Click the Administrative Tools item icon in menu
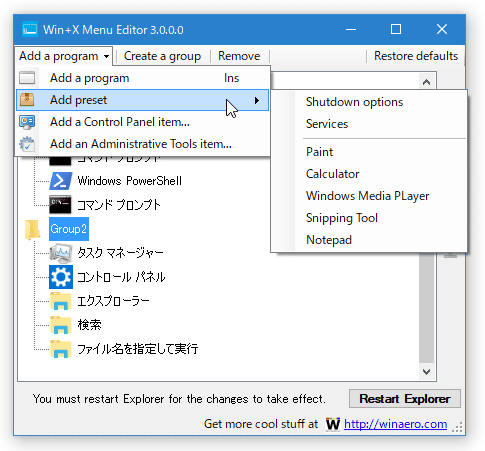This screenshot has width=485, height=451. click(x=27, y=144)
